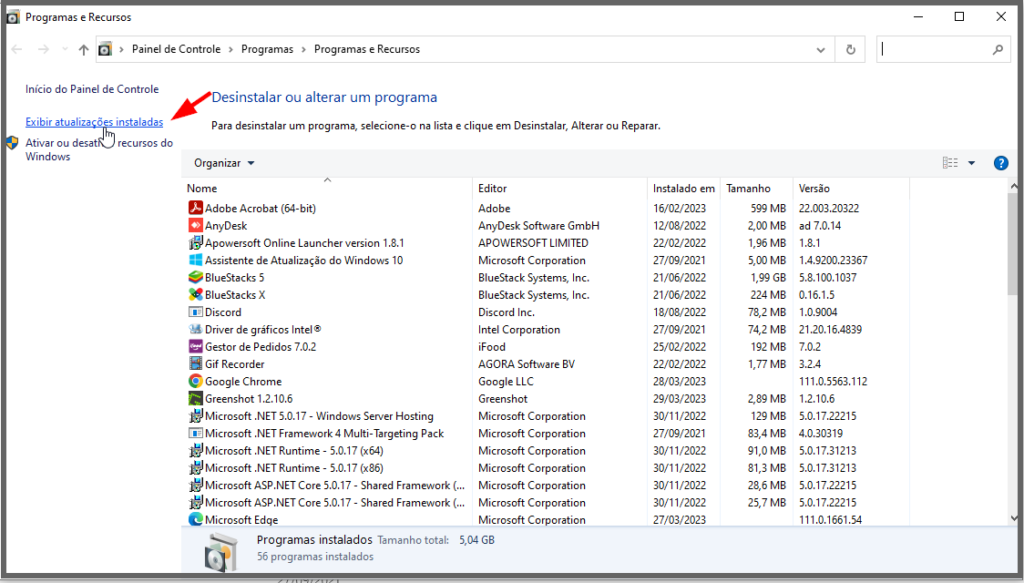Click Programas e Recursos breadcrumb
Image resolution: width=1024 pixels, height=583 pixels.
coord(367,50)
